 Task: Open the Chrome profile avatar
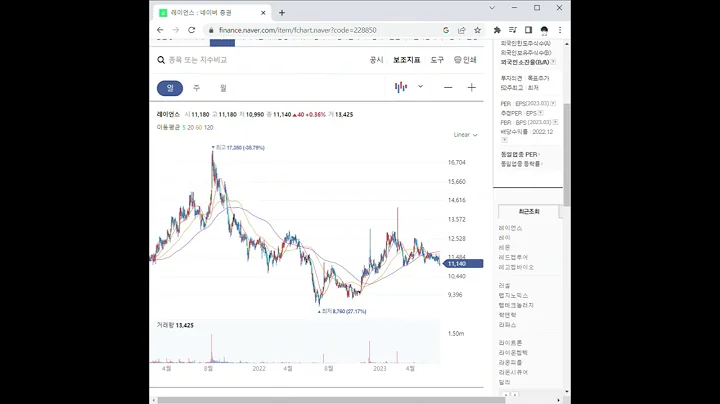pos(544,30)
